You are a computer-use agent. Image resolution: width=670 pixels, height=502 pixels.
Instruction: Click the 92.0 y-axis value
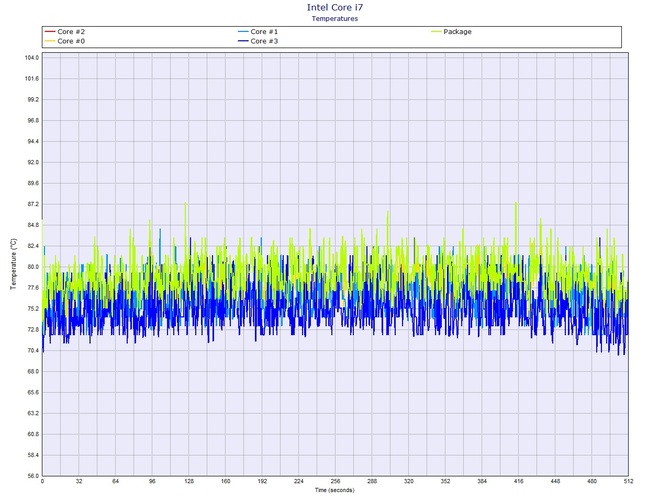coord(32,162)
